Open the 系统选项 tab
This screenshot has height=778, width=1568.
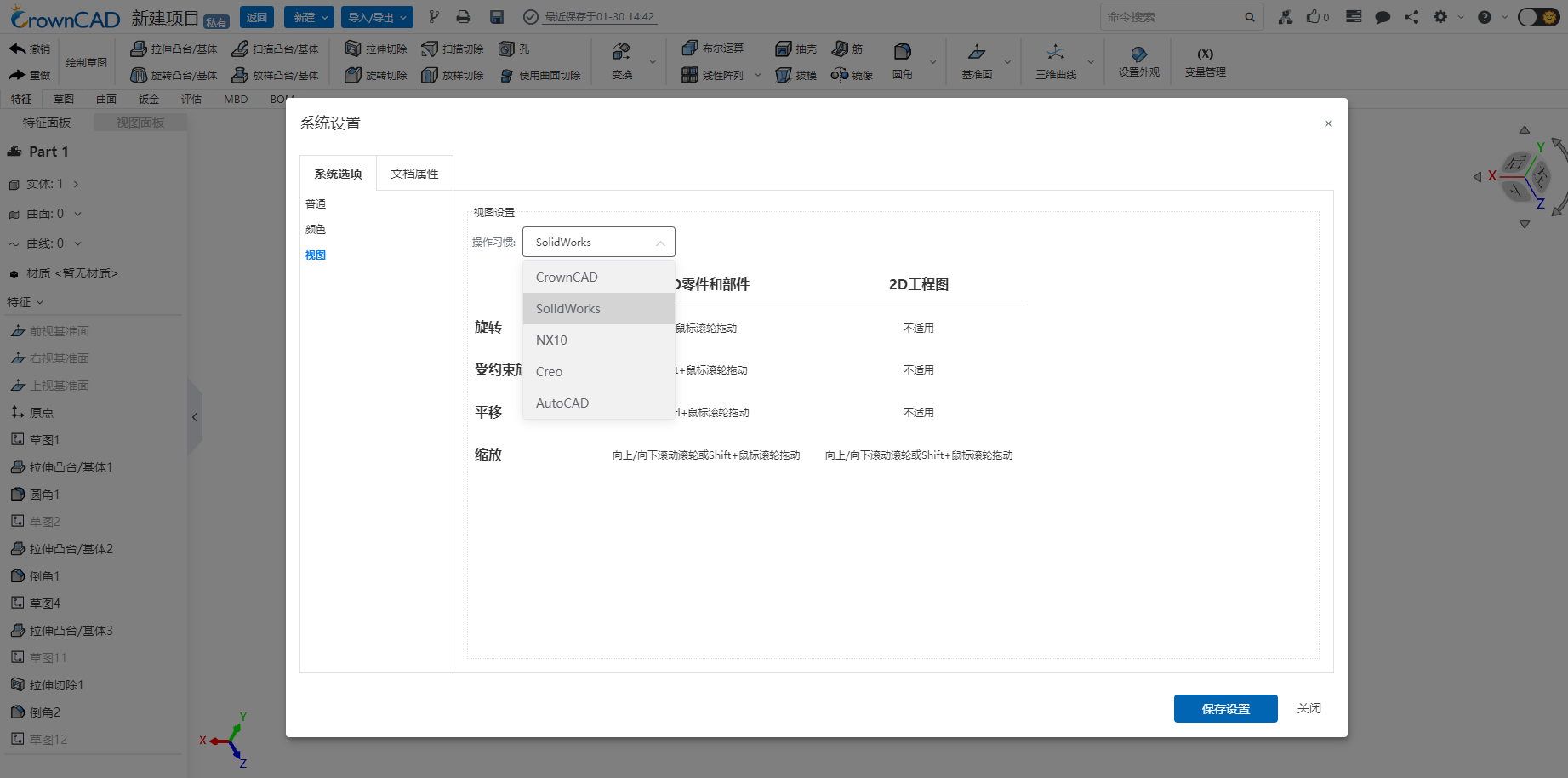click(338, 174)
